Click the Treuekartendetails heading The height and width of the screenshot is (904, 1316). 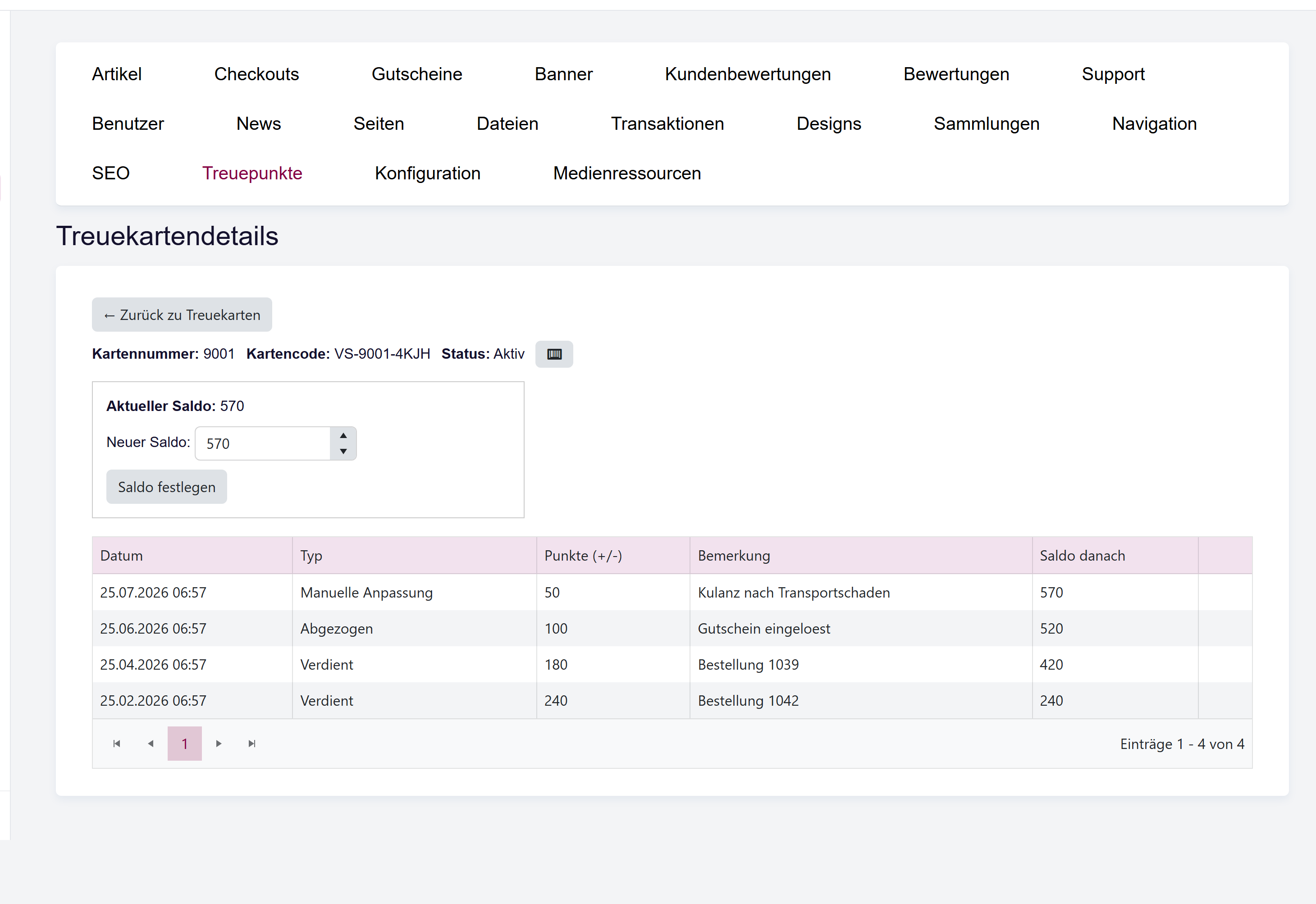[167, 236]
